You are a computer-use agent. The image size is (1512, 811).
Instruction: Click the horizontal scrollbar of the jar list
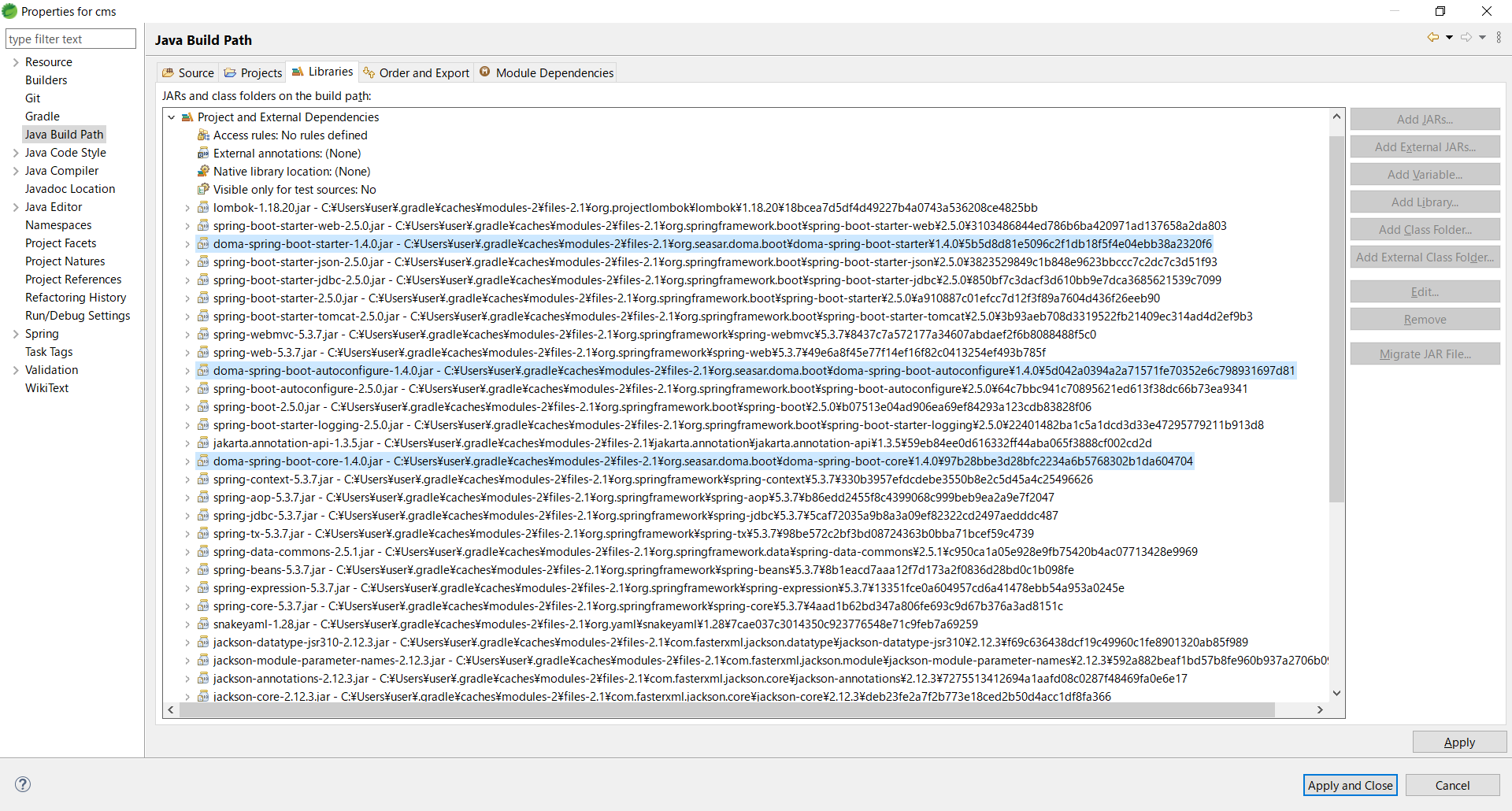727,710
